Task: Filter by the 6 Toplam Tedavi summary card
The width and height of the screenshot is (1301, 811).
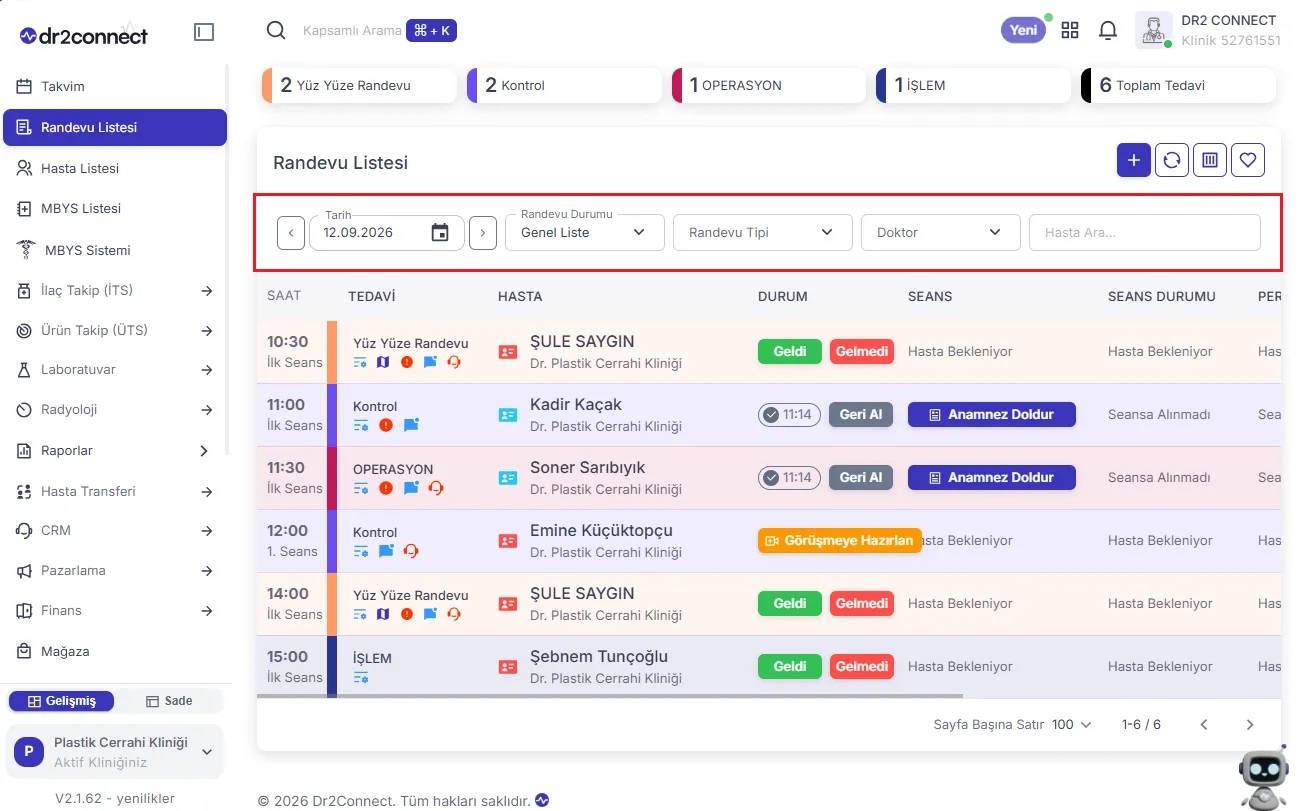Action: tap(1178, 85)
